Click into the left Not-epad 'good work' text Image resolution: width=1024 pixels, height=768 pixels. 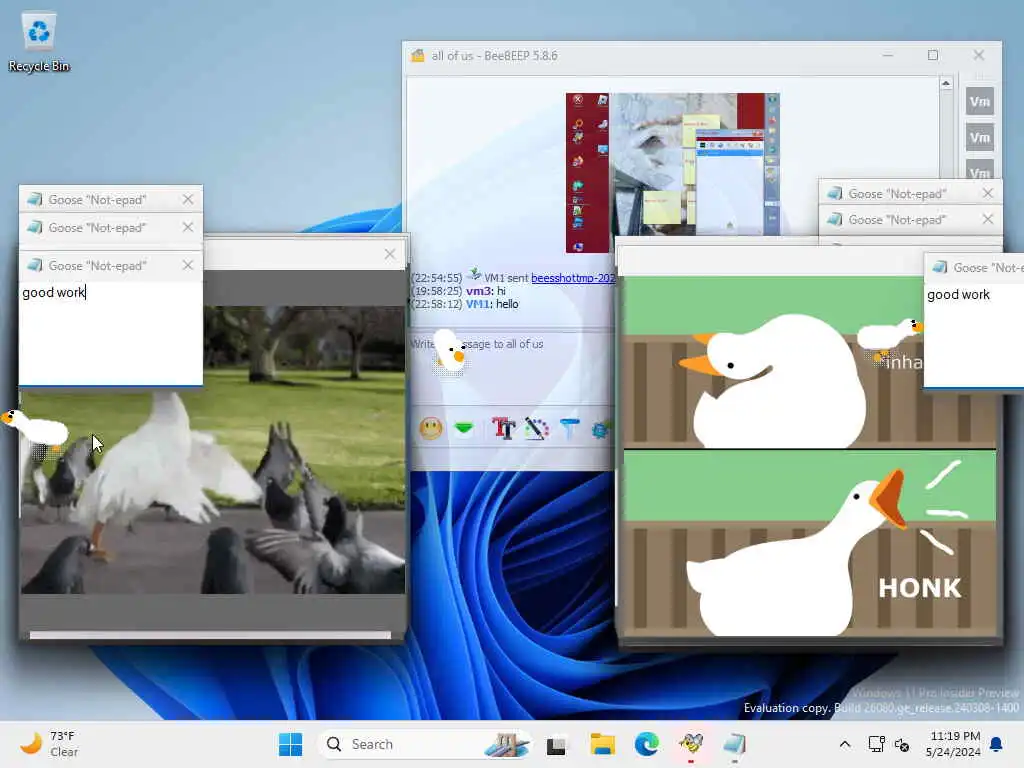coord(54,293)
